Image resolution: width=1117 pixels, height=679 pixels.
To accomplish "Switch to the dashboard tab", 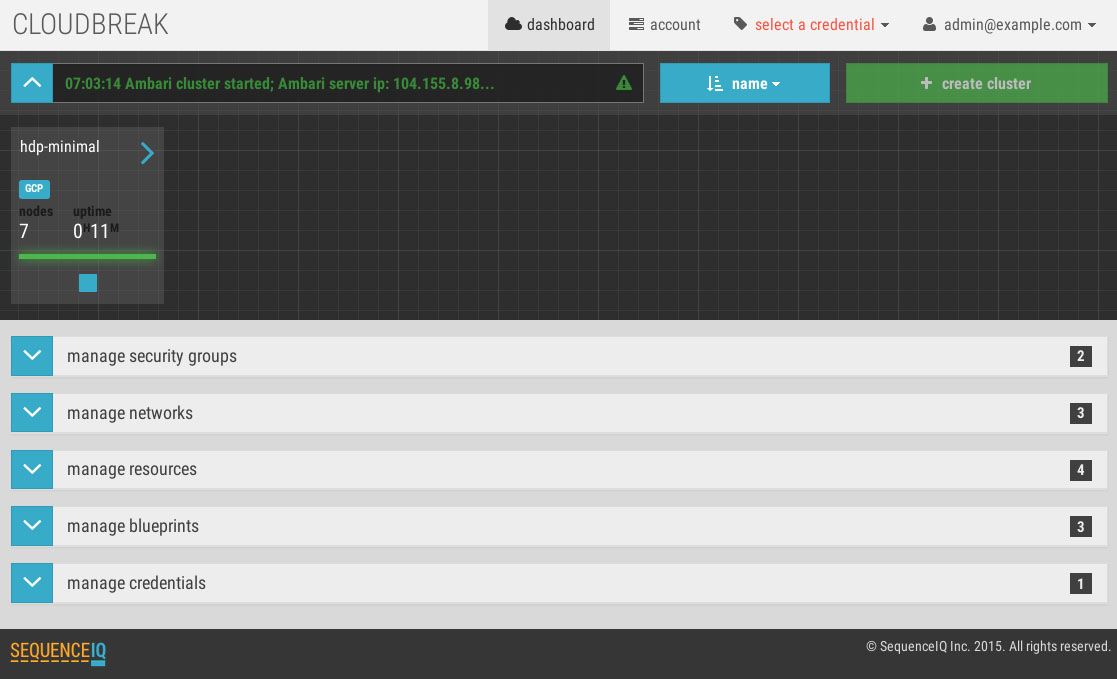I will 549,25.
